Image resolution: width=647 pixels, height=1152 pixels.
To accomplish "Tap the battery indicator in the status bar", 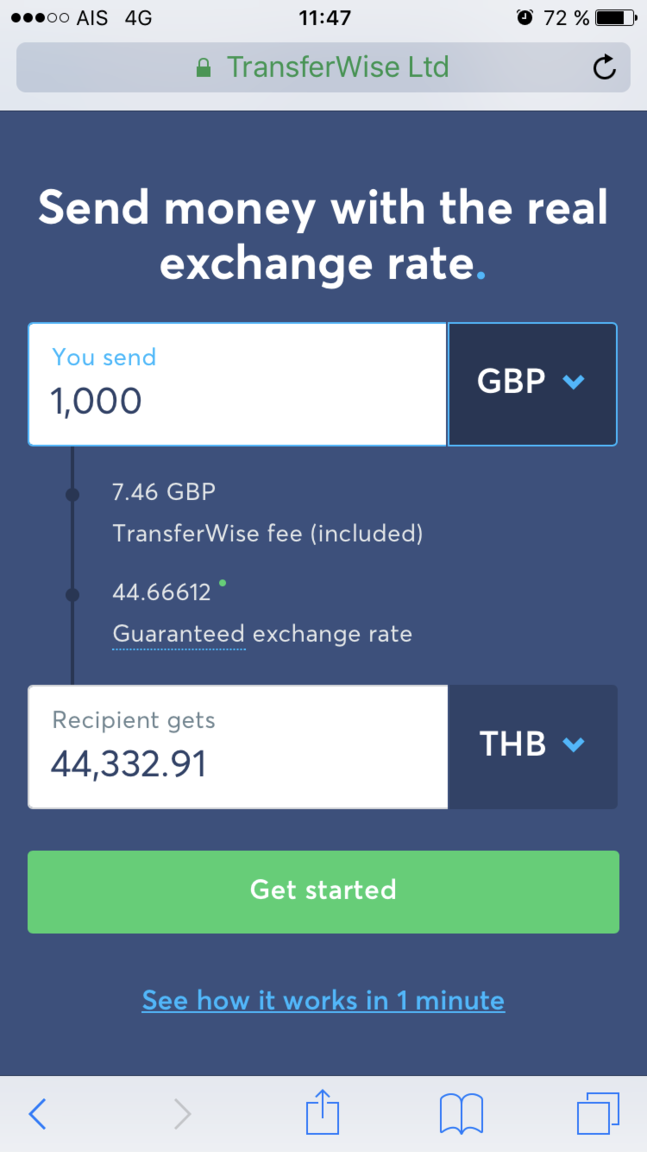I will tap(615, 17).
